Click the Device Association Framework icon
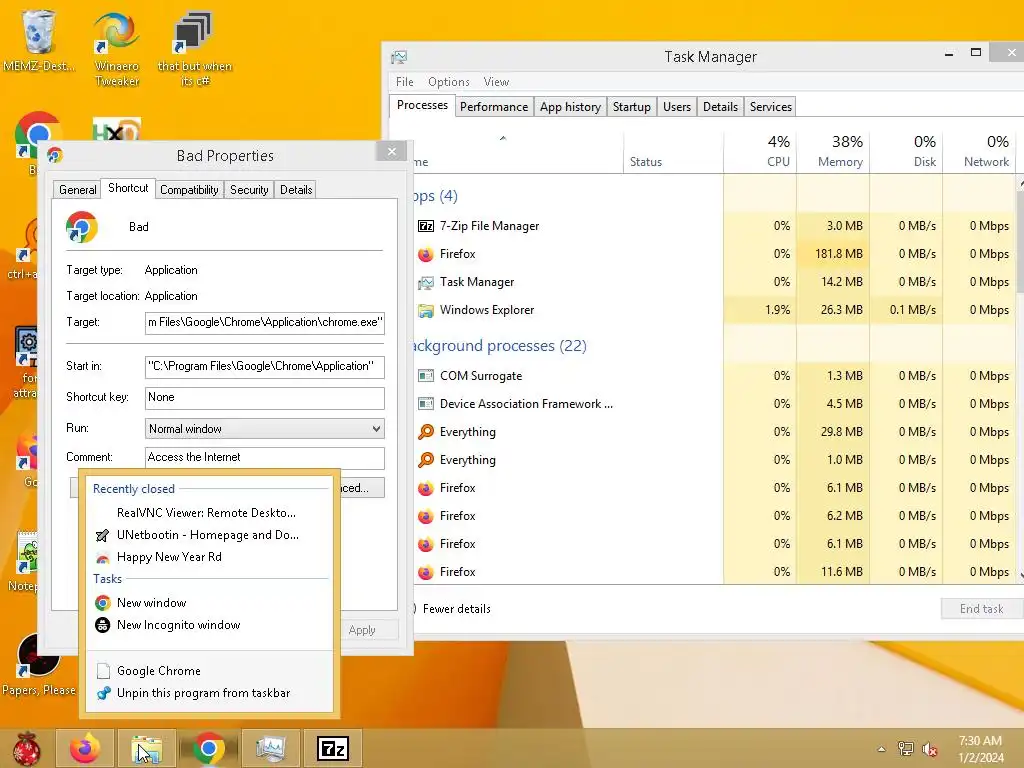The height and width of the screenshot is (768, 1024). (426, 404)
